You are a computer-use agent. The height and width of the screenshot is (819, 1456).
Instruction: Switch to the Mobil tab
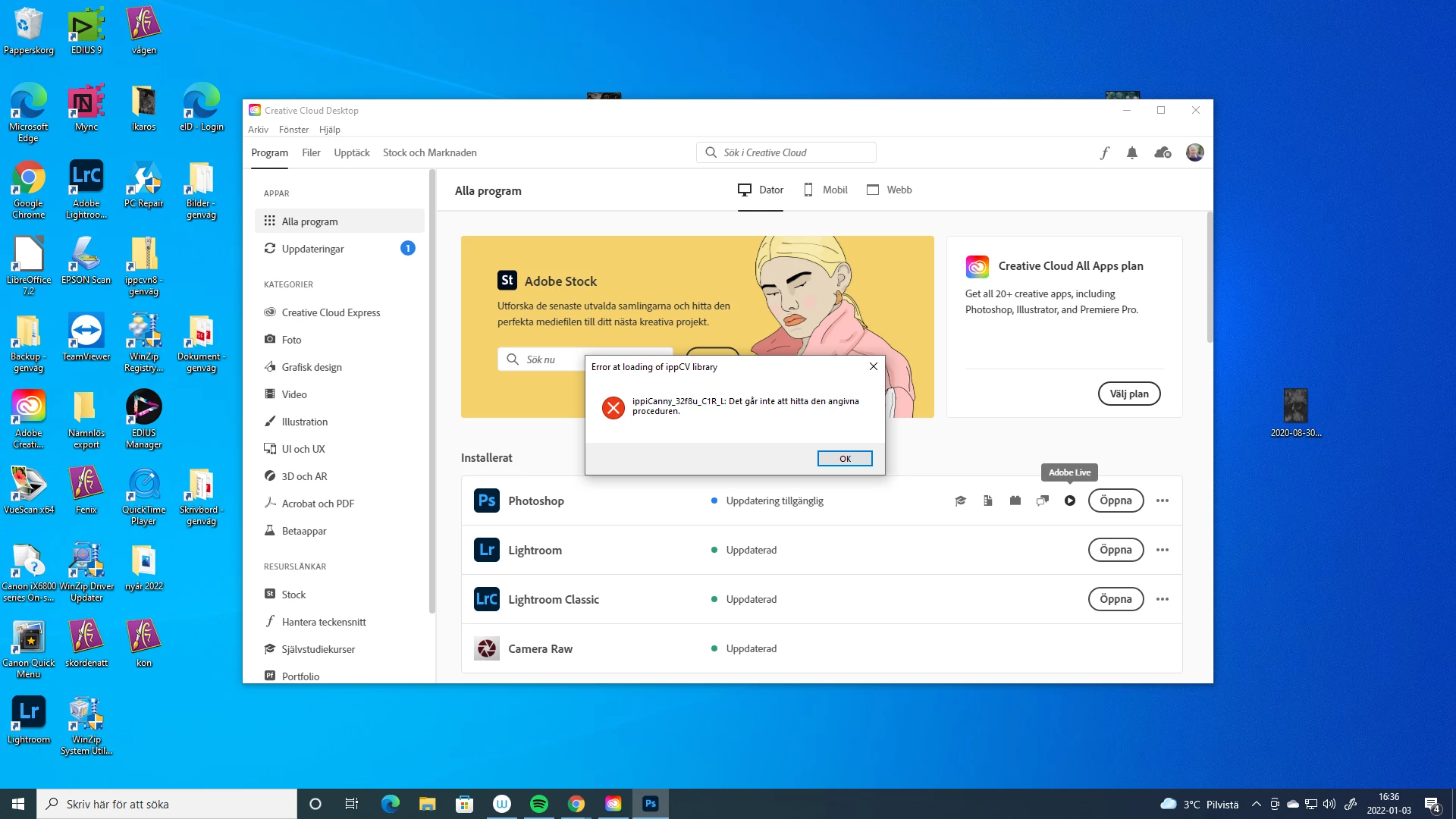tap(826, 190)
